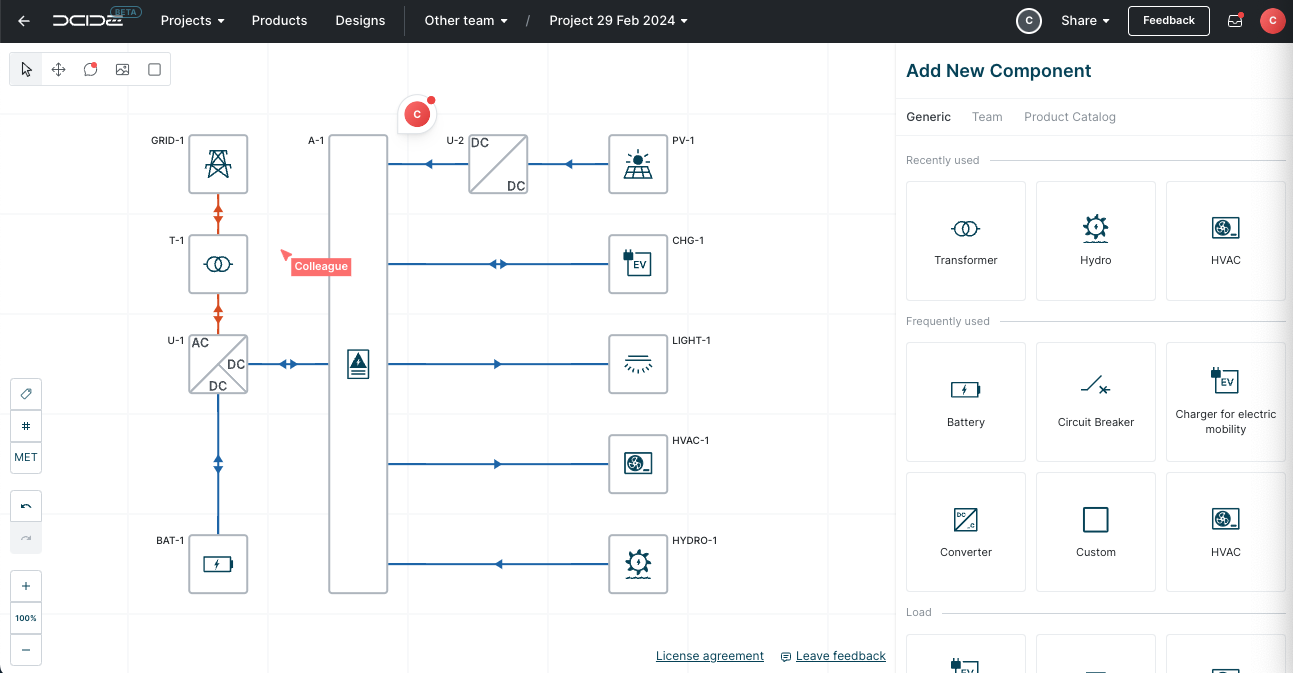The width and height of the screenshot is (1293, 673).
Task: Add a Charger for electric mobility
Action: pos(1226,402)
